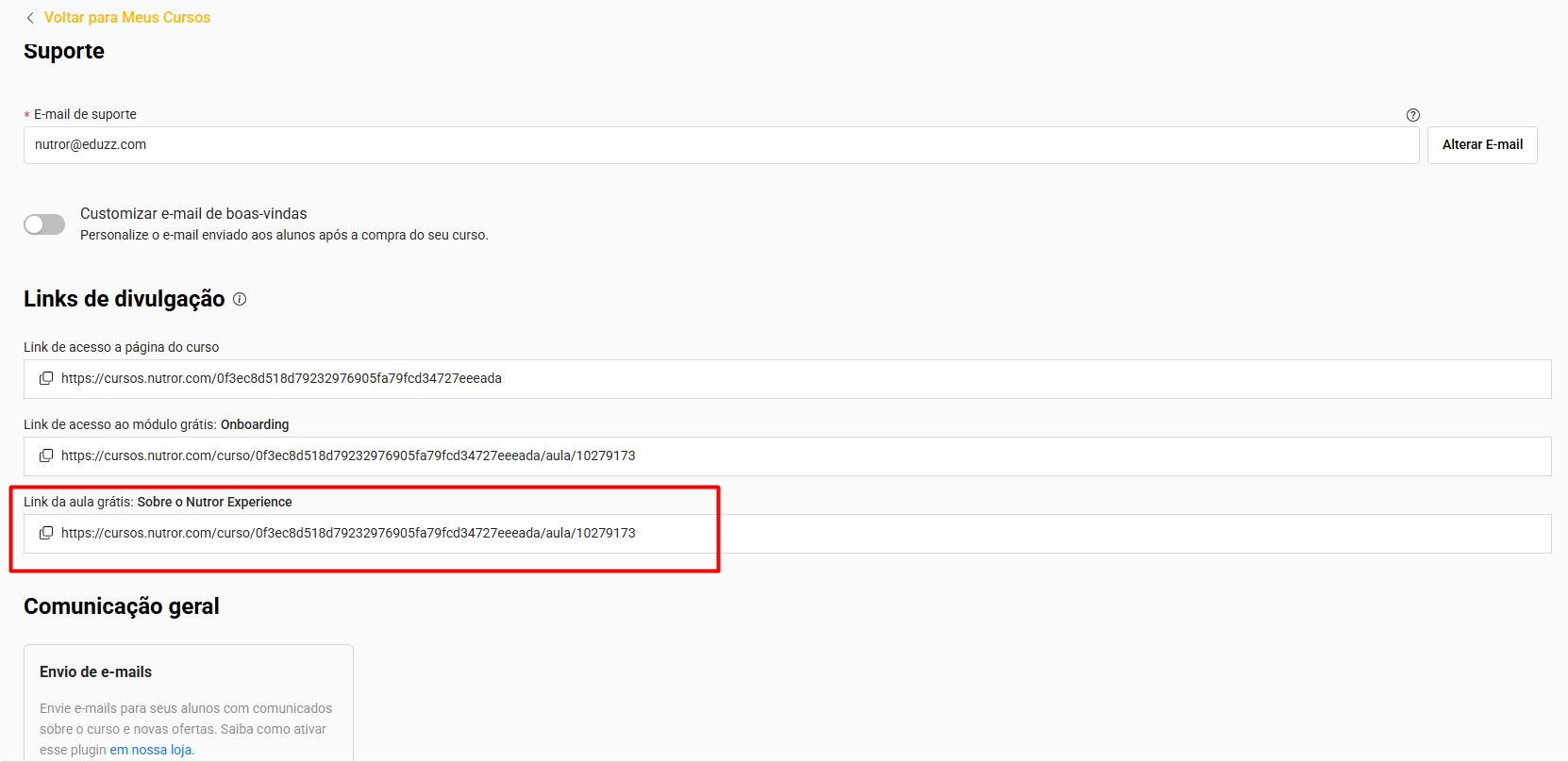Click the Envio de e-mails card title
This screenshot has height=762, width=1568.
pos(95,671)
